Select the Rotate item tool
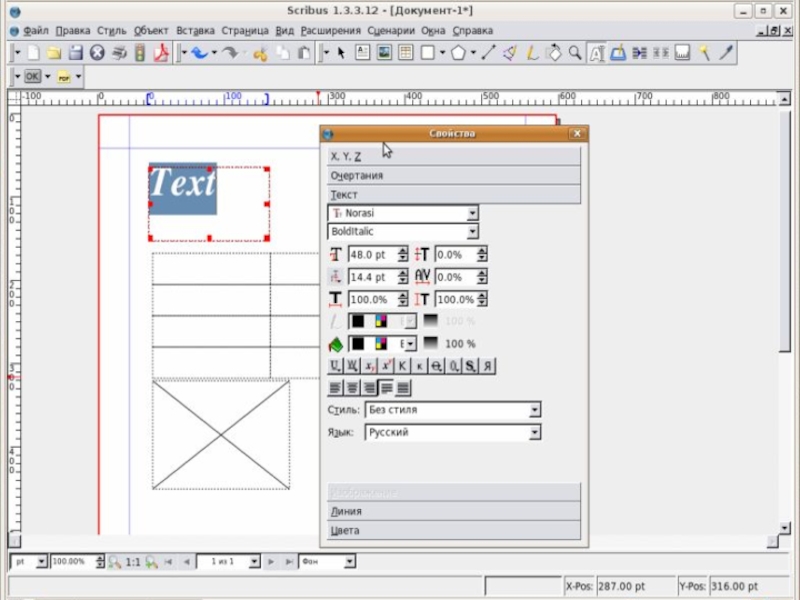The width and height of the screenshot is (800, 600). [x=553, y=53]
